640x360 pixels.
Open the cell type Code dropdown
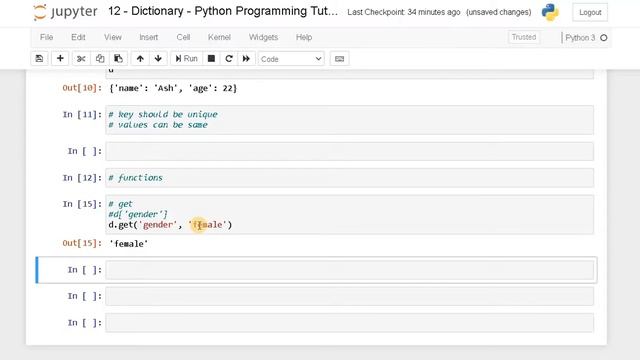pos(291,59)
